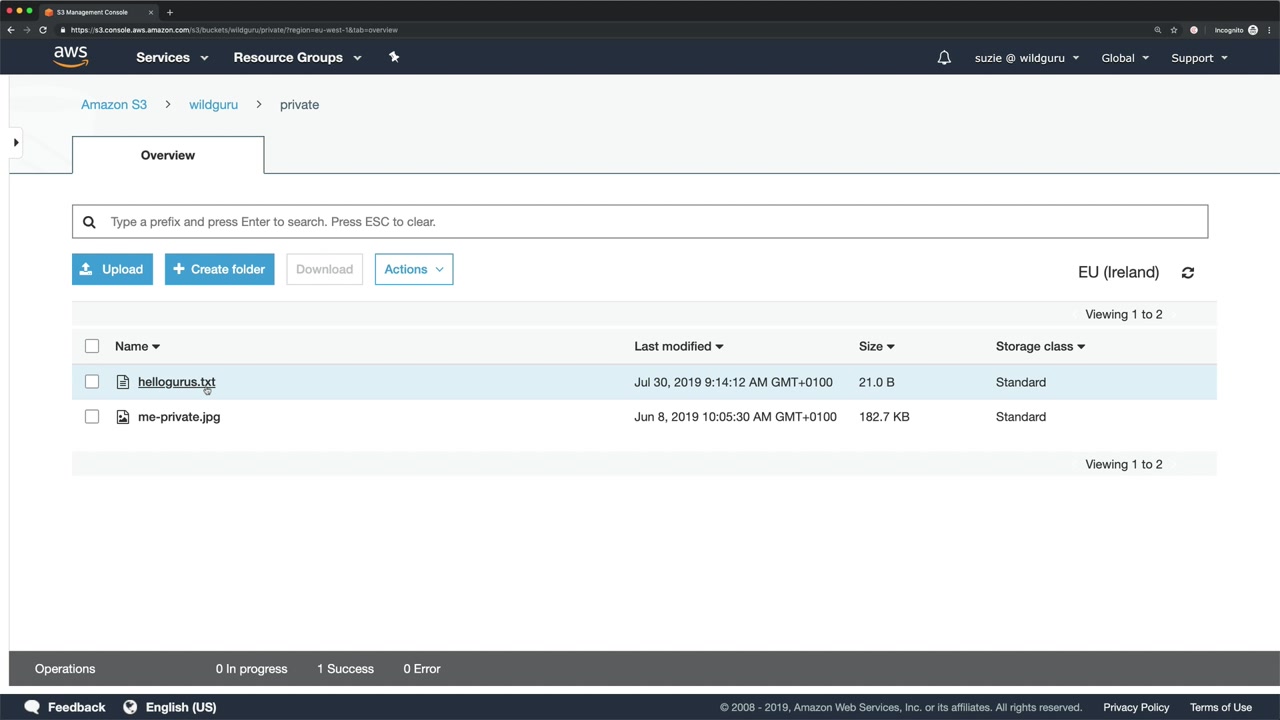Open the hellogurus.txt file link
This screenshot has width=1280, height=720.
pyautogui.click(x=176, y=382)
